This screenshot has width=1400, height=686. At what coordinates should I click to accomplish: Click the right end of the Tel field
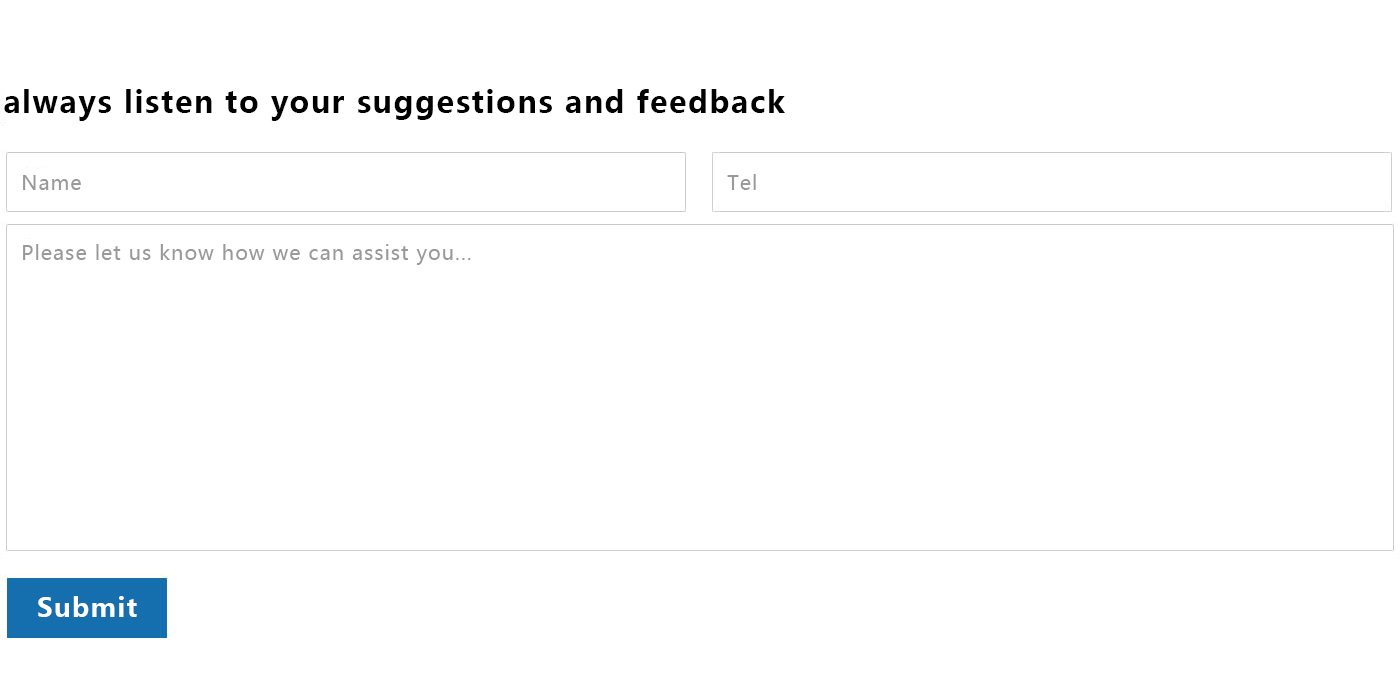pos(1371,182)
